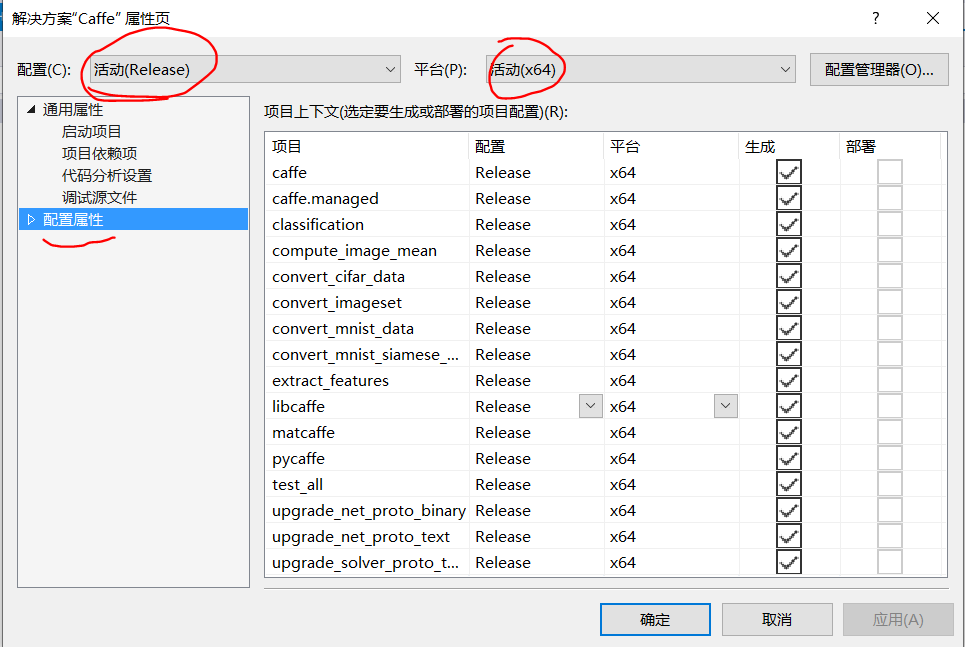Toggle deploy checkbox for matcaffe
The height and width of the screenshot is (647, 965).
[890, 432]
